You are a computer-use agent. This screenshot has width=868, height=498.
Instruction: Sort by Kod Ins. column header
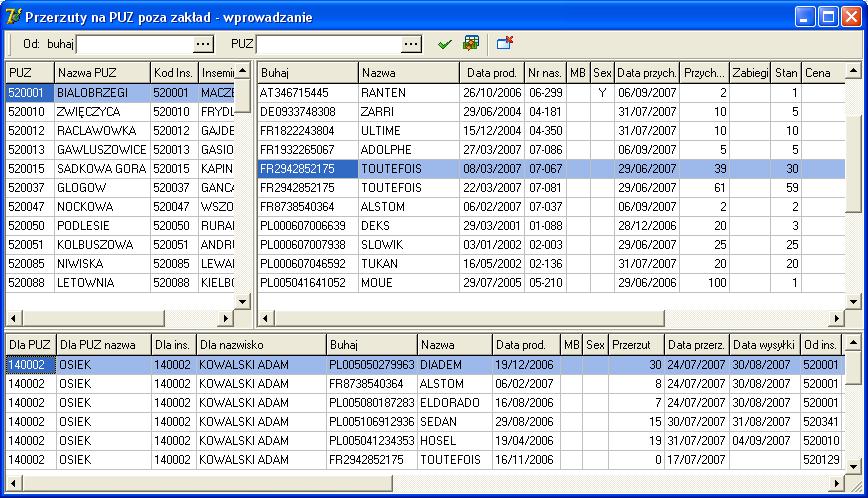tap(174, 72)
